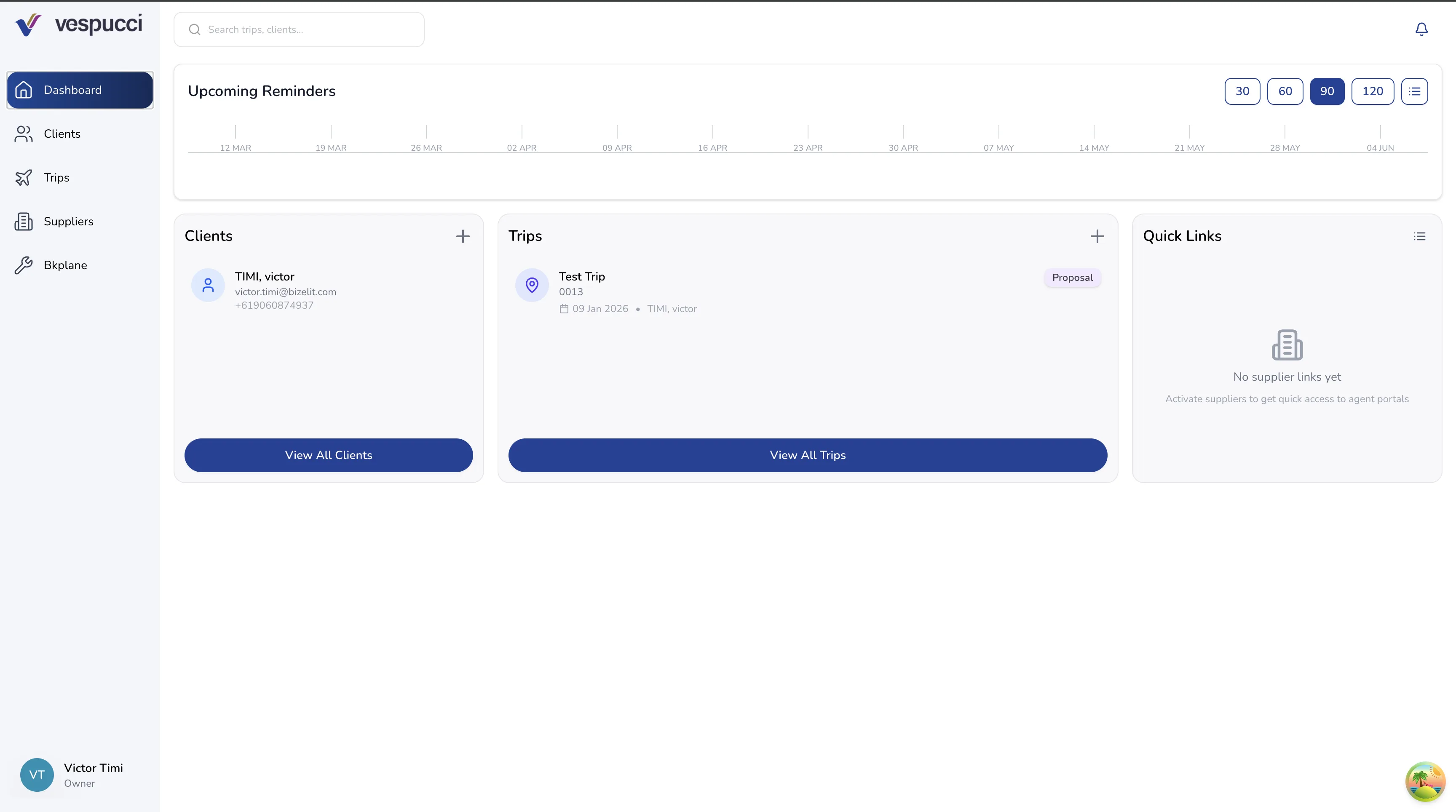Add a new trip with plus icon
The width and height of the screenshot is (1456, 812).
pyautogui.click(x=1097, y=236)
